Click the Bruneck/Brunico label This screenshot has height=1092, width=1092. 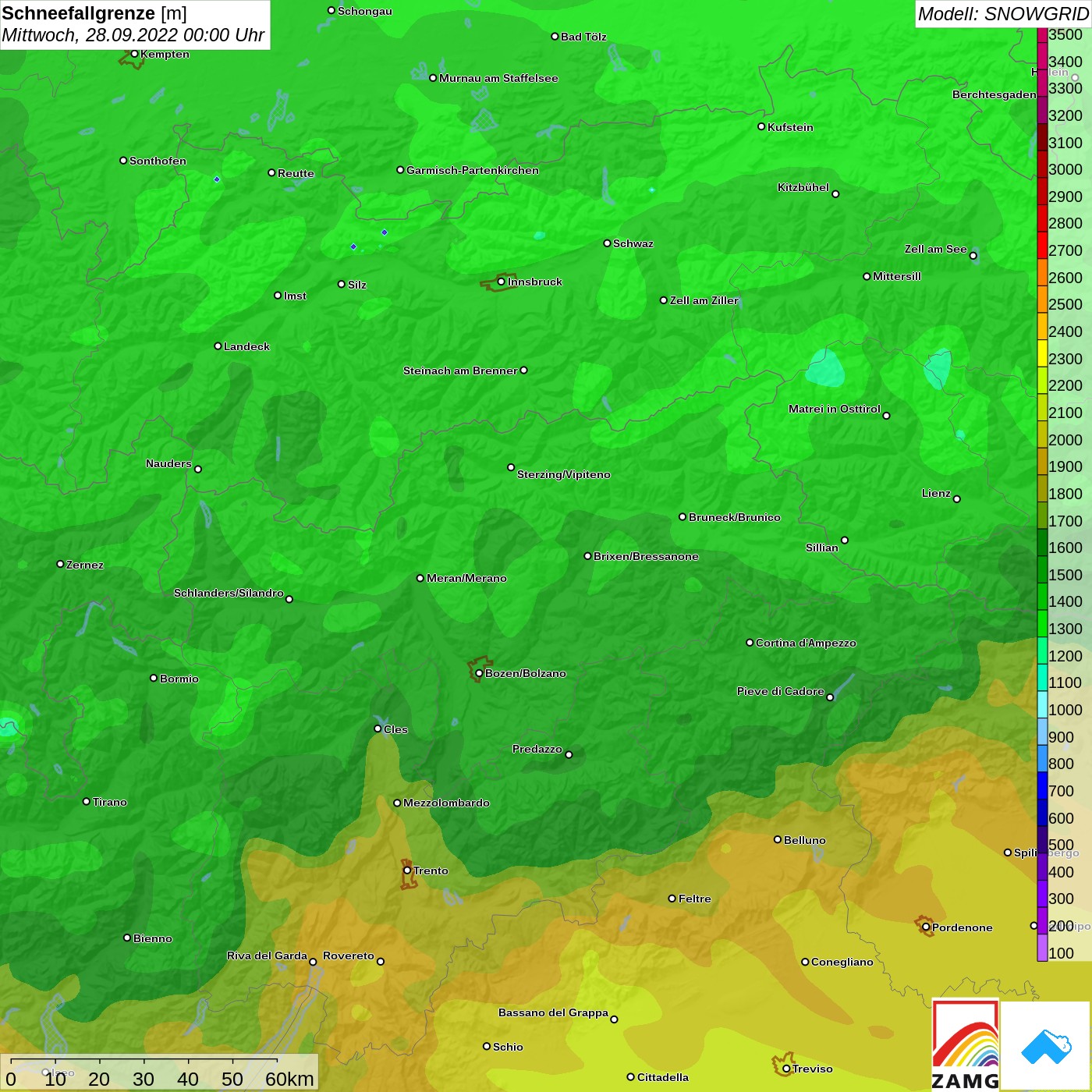(x=734, y=517)
